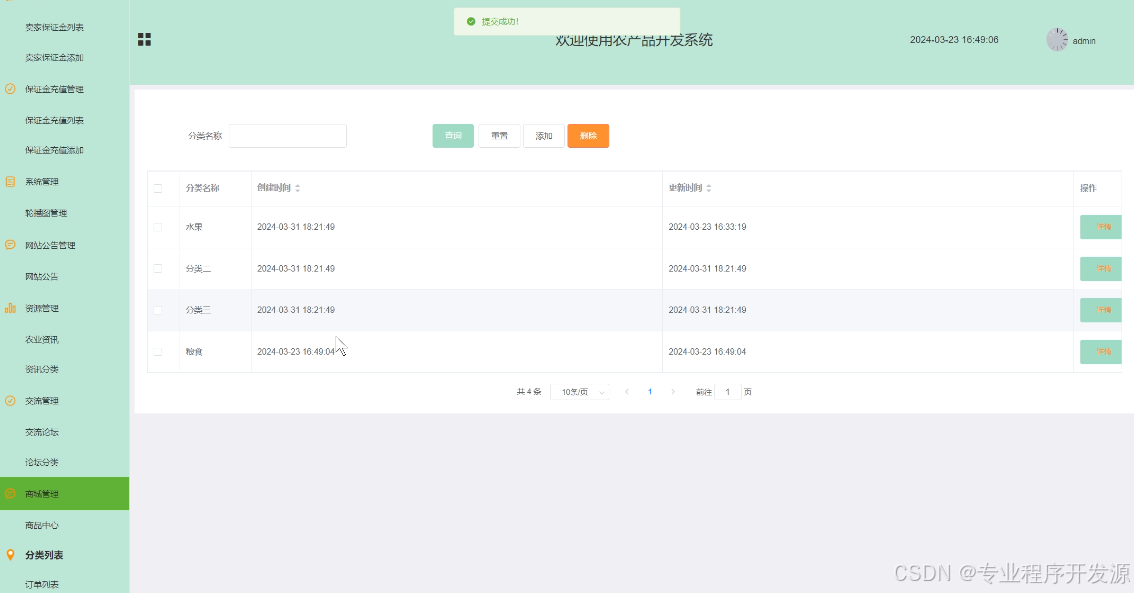Collapse the 商城管理 menu group
Screen dimensions: 1134x593
[x=64, y=494]
